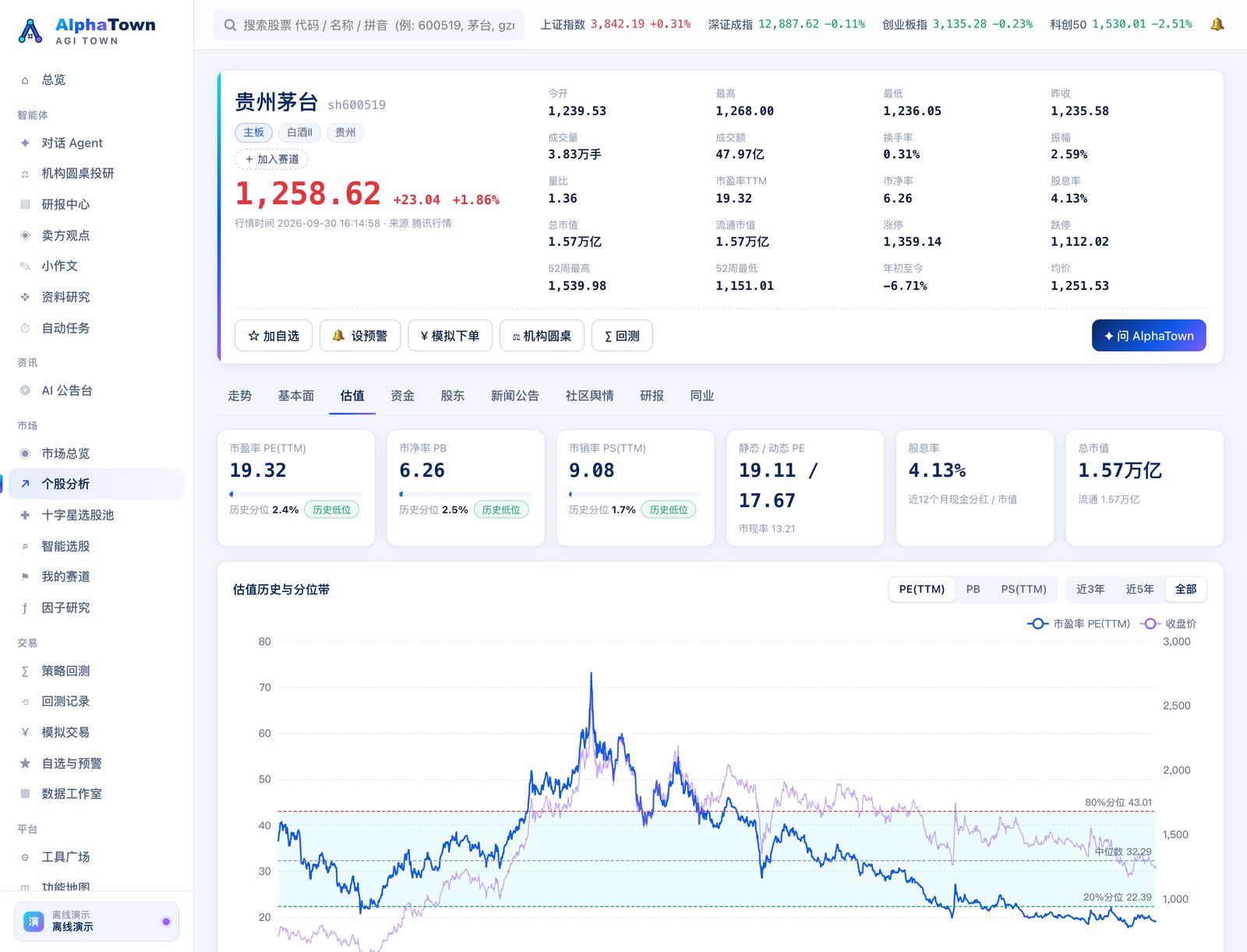
Task: Switch to the 走势 tab
Action: tap(239, 396)
